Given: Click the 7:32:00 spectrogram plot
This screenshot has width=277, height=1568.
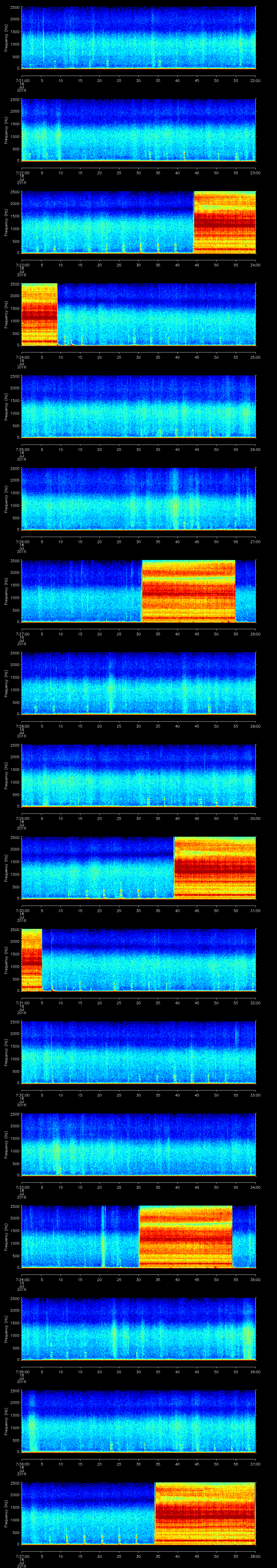Looking at the screenshot, I should pyautogui.click(x=138, y=1052).
